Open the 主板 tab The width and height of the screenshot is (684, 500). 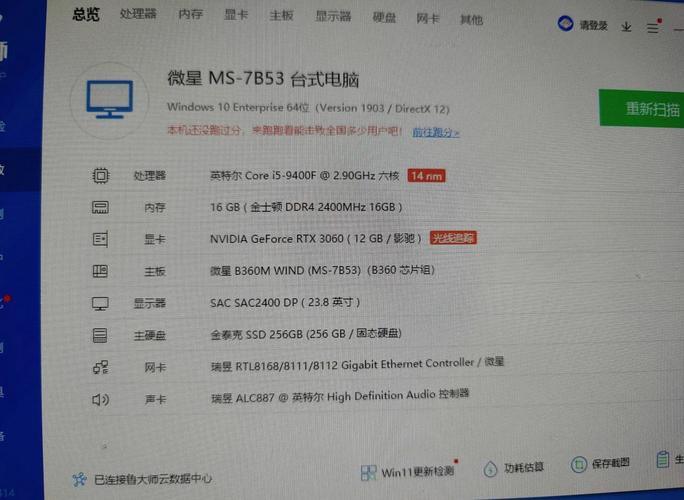tap(281, 16)
